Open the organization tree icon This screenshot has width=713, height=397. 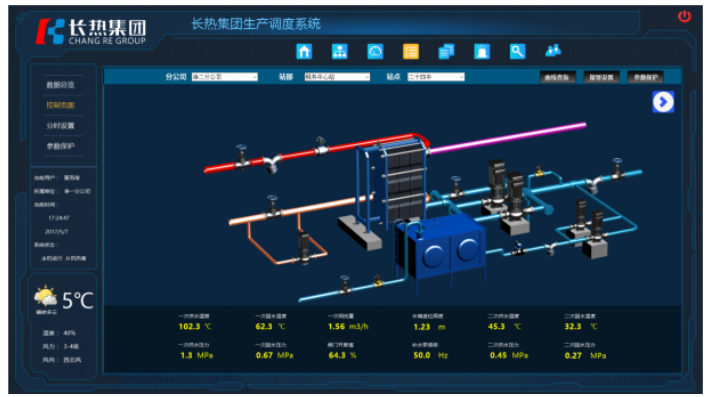point(340,51)
